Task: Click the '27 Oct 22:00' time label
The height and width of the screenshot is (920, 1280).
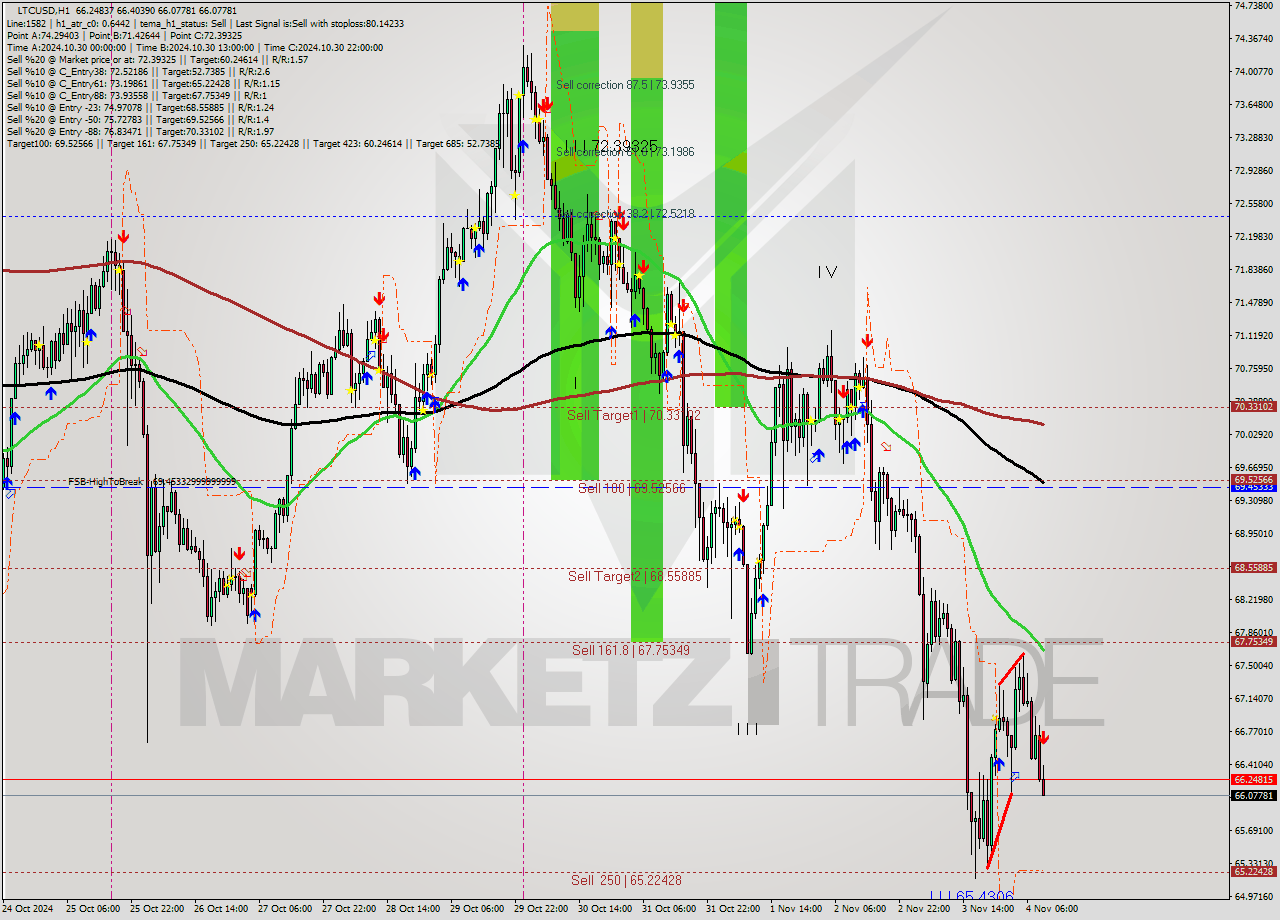Action: coord(349,908)
